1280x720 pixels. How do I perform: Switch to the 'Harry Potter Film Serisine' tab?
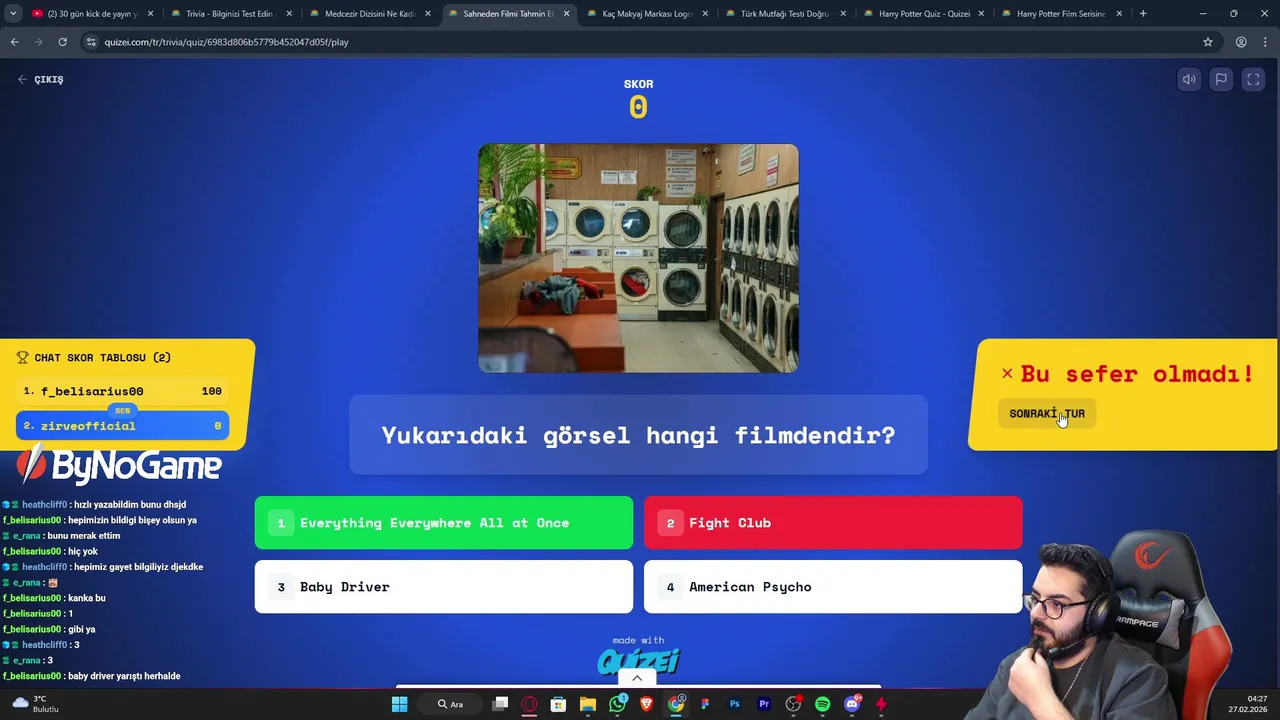(1060, 14)
